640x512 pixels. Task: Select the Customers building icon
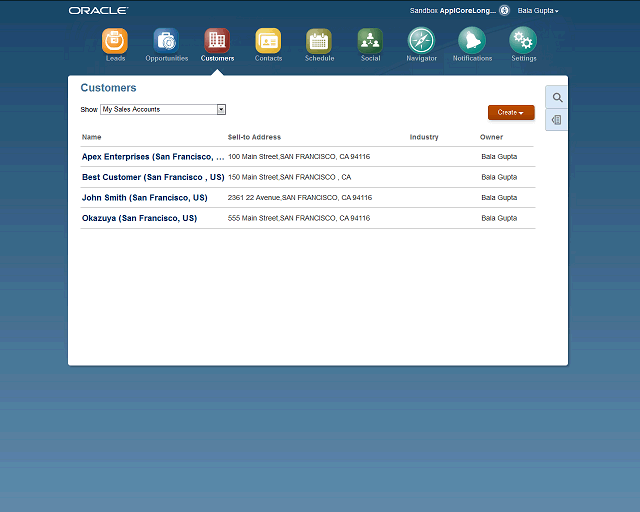point(217,41)
